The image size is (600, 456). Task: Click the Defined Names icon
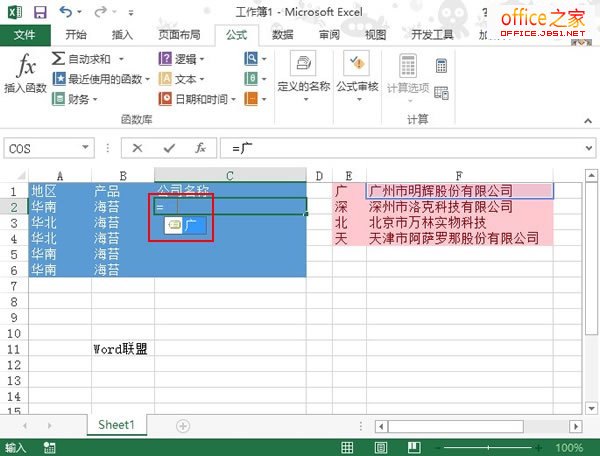pyautogui.click(x=303, y=64)
